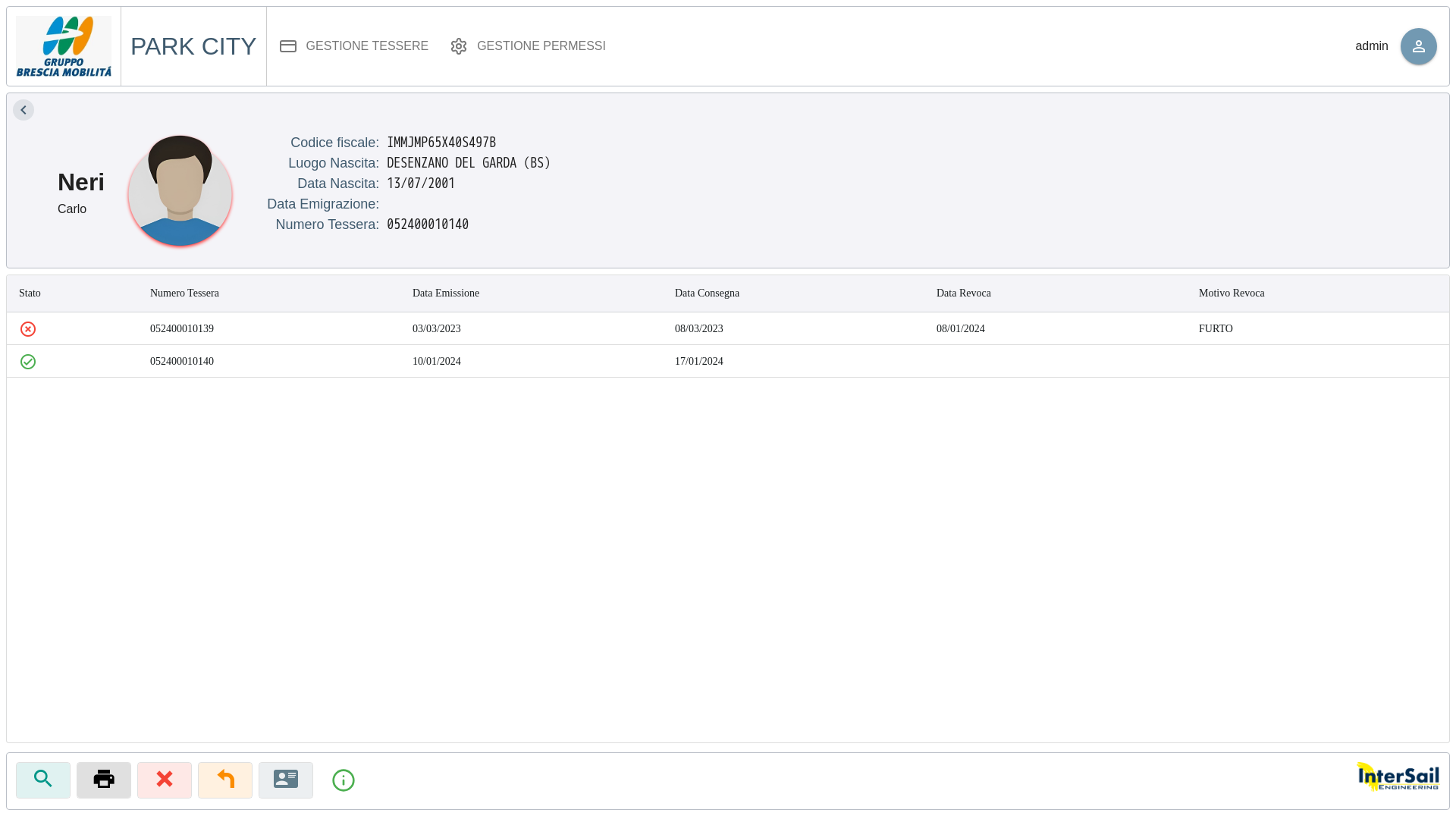Click the InterSail Engineering logo

point(1398,777)
